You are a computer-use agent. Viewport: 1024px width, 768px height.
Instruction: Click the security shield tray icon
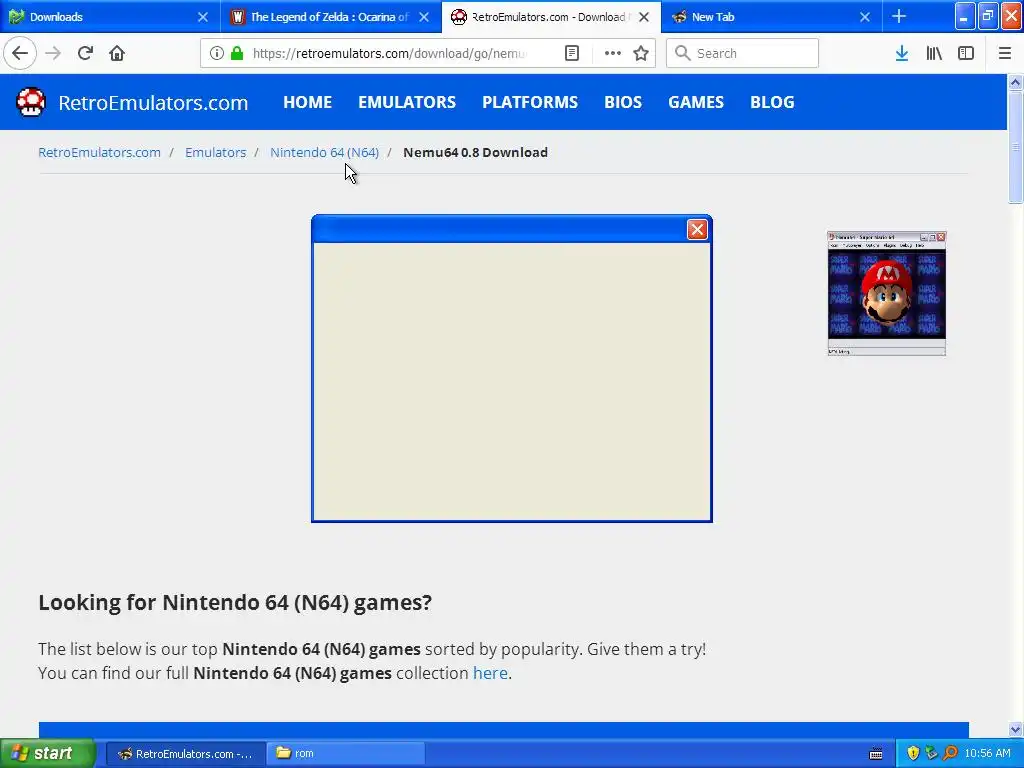[913, 754]
